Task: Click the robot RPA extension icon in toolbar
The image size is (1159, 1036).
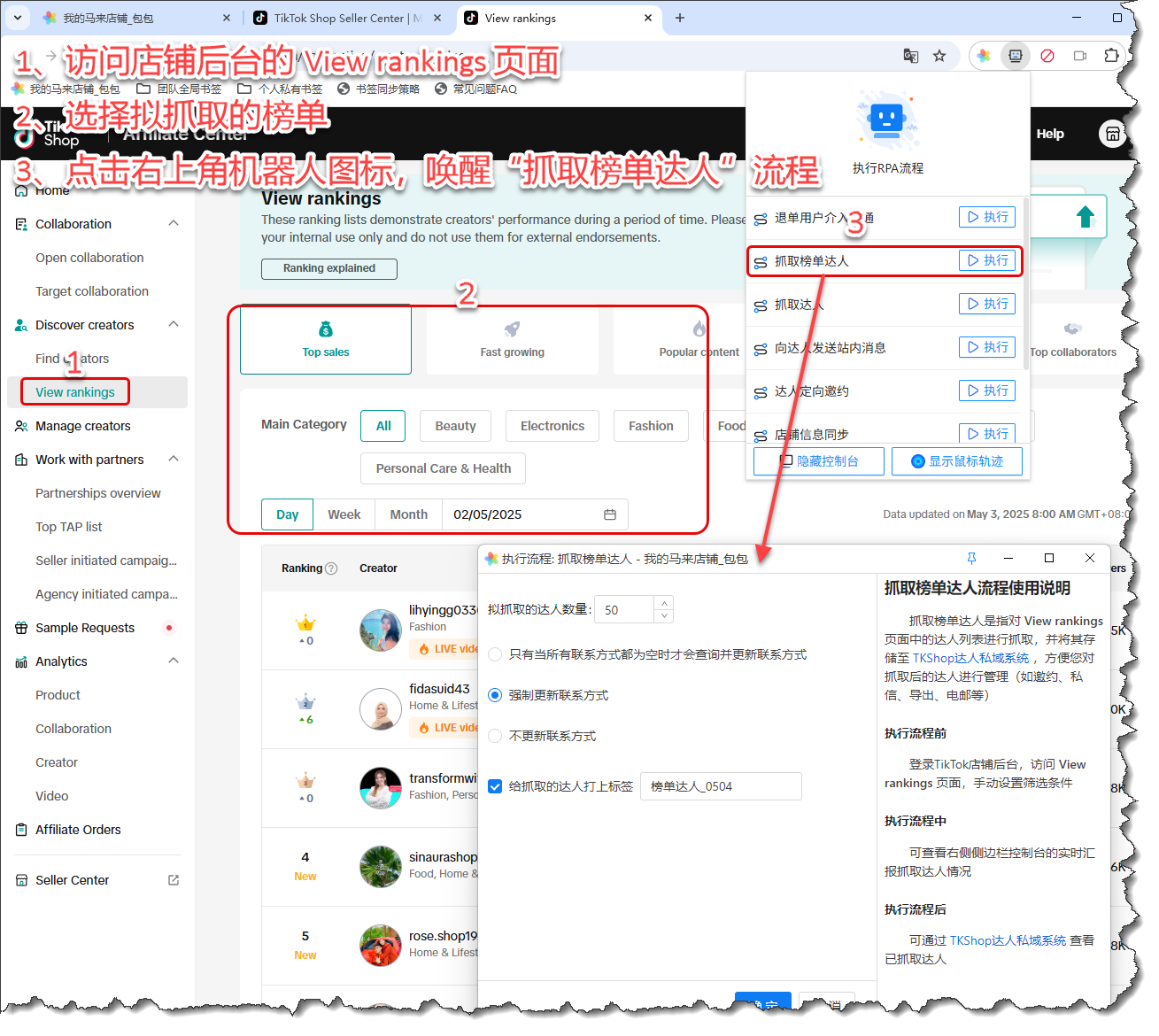Action: pyautogui.click(x=1015, y=56)
